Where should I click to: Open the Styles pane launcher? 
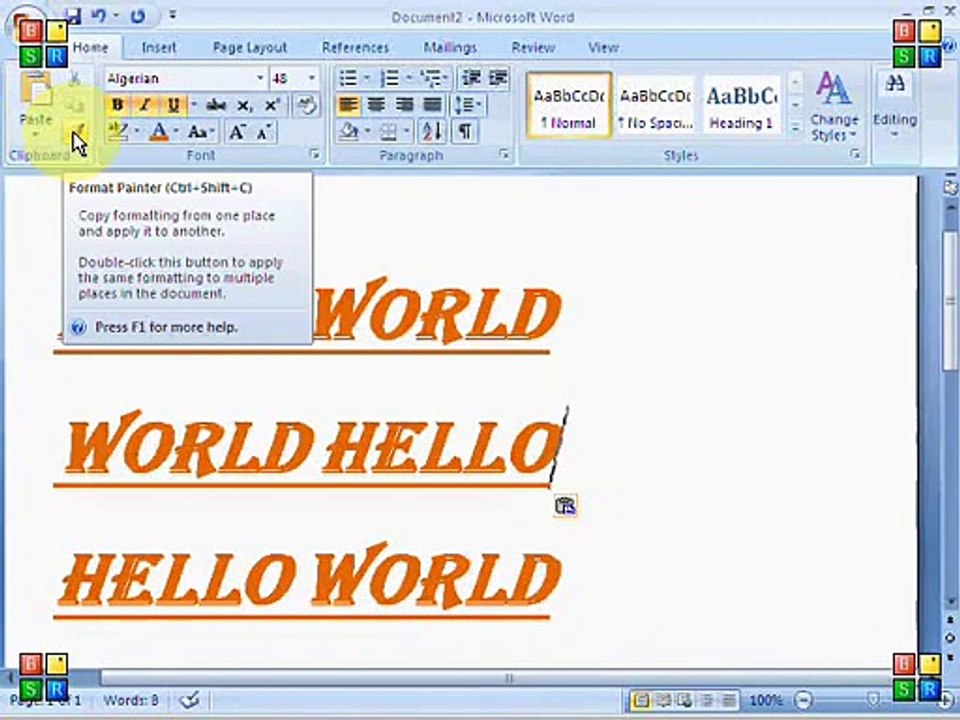pyautogui.click(x=855, y=155)
